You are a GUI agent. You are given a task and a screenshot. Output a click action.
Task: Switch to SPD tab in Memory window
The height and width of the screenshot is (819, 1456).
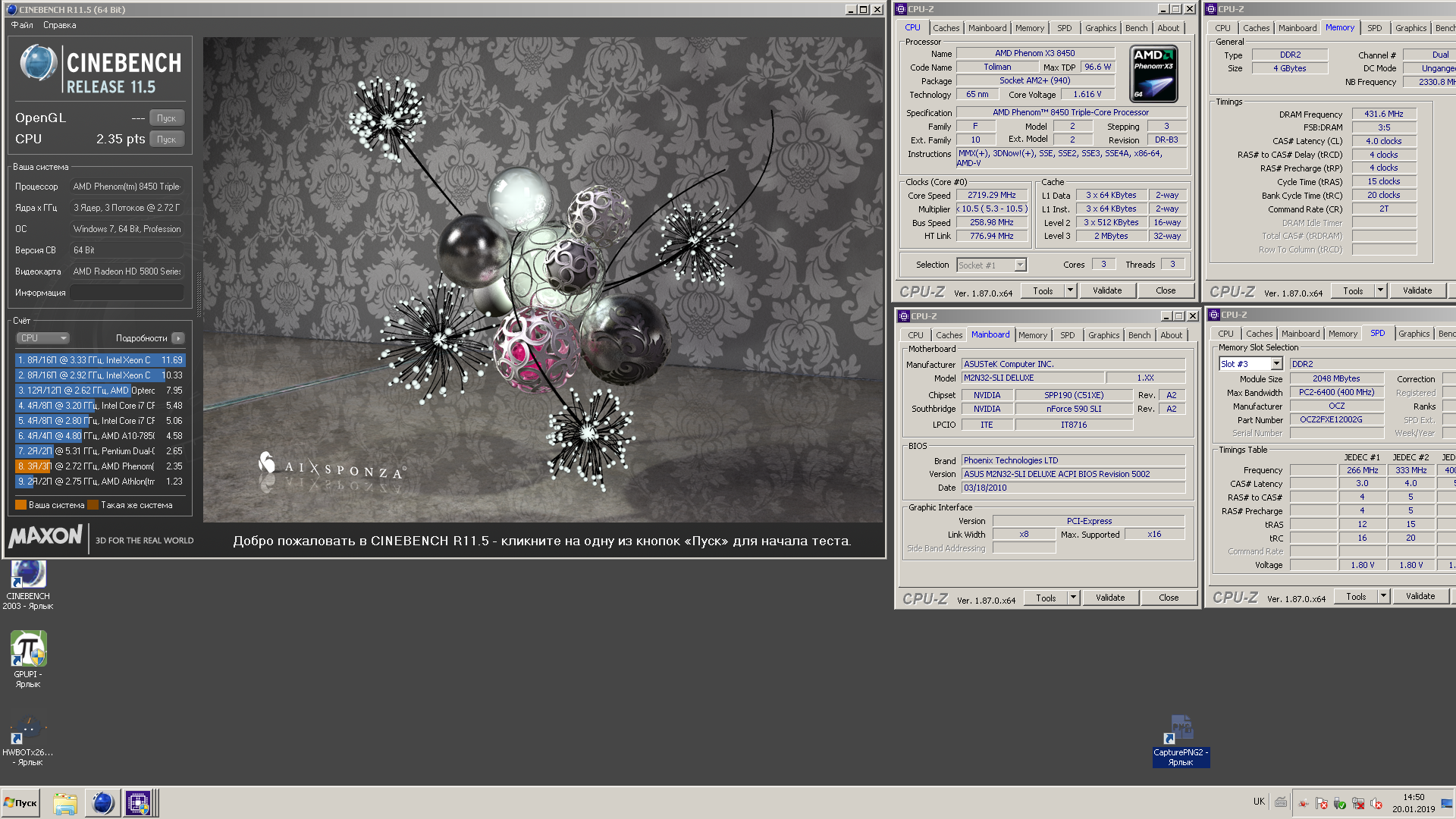1375,28
